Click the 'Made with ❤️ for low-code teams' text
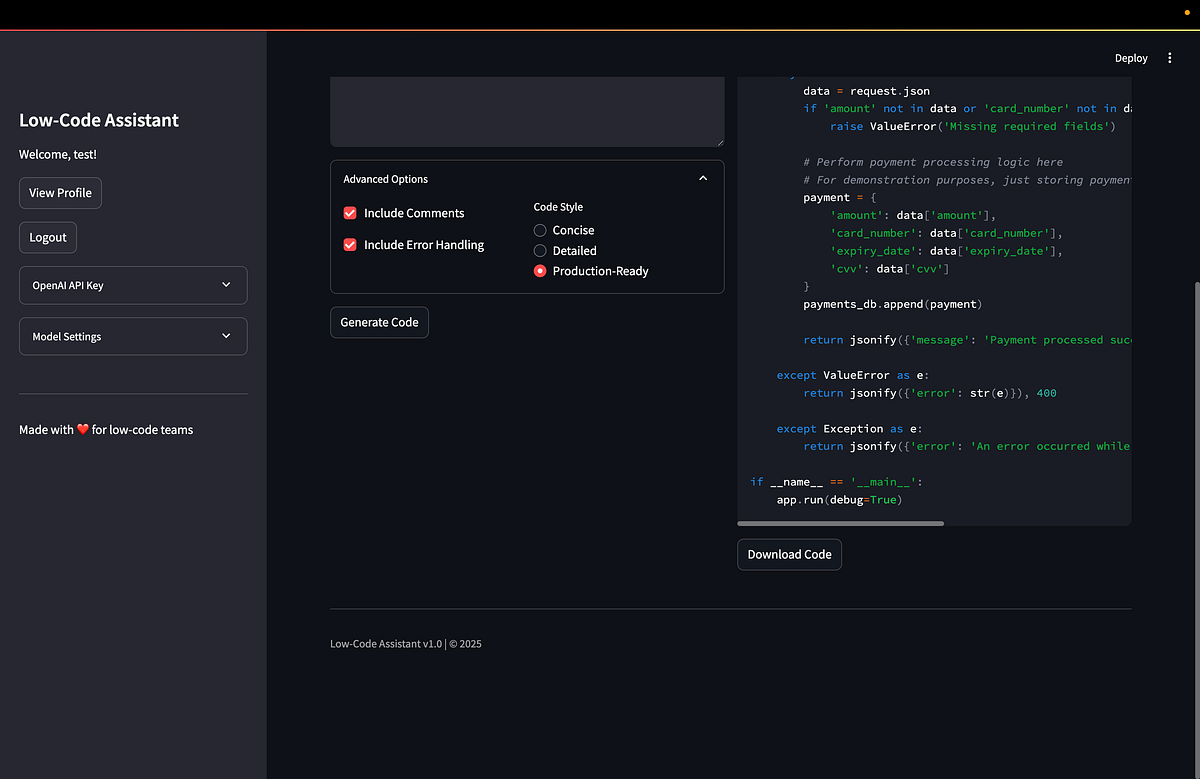The height and width of the screenshot is (779, 1200). click(106, 430)
